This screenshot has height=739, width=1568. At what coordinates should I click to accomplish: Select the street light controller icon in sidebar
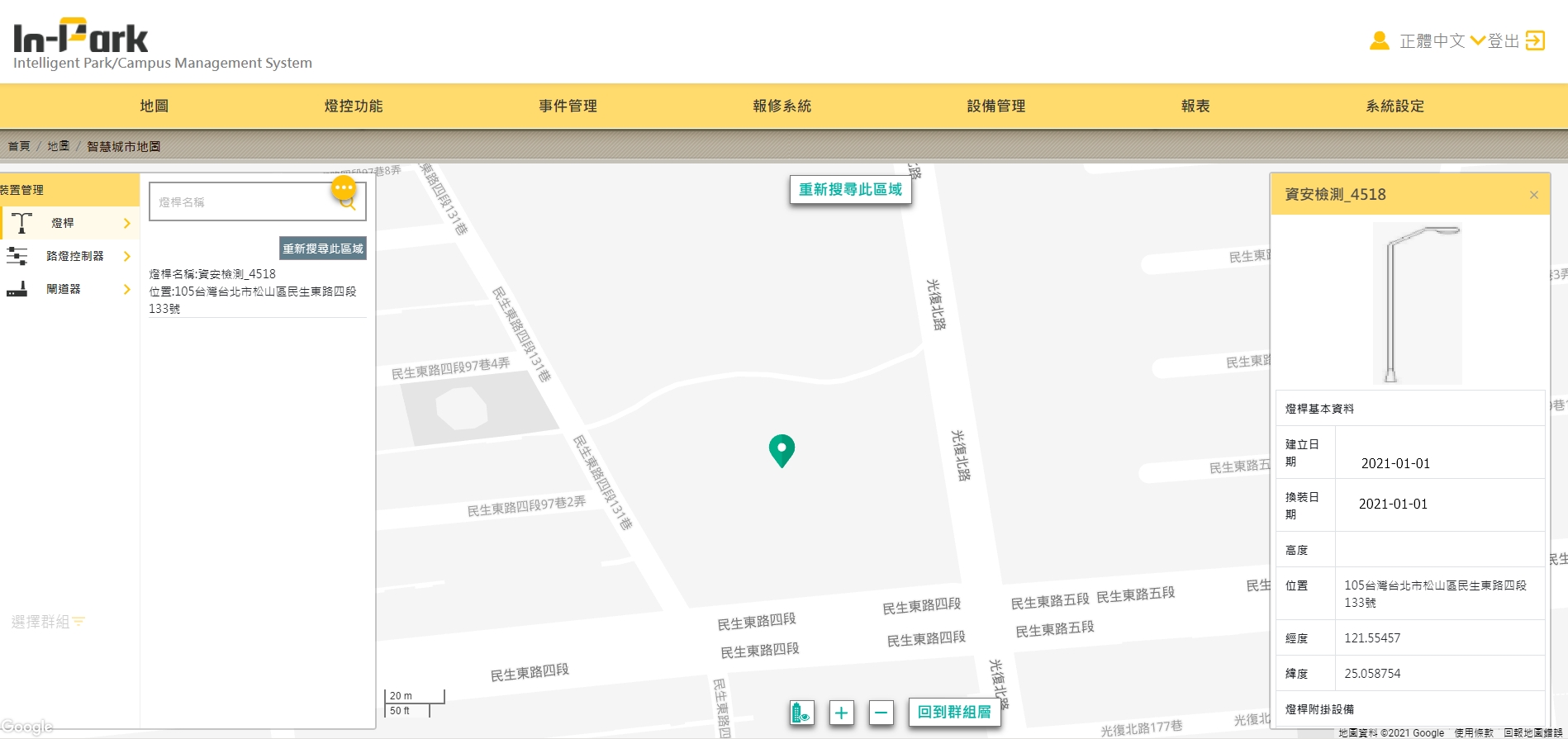17,256
